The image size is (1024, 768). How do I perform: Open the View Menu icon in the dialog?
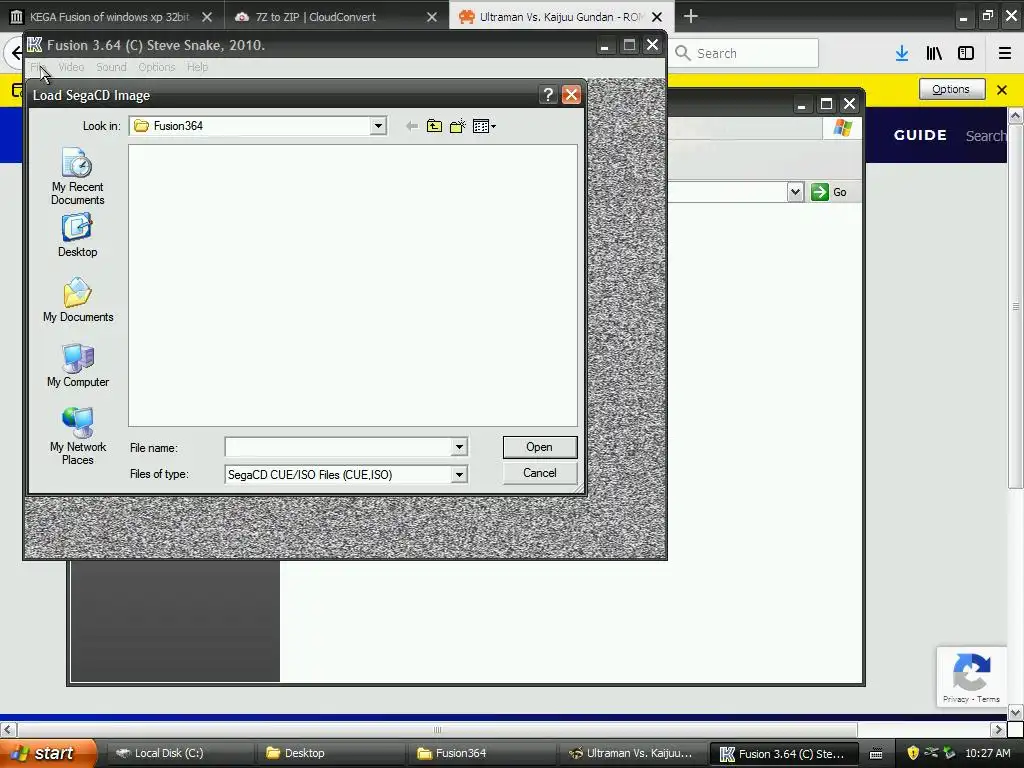click(x=484, y=126)
